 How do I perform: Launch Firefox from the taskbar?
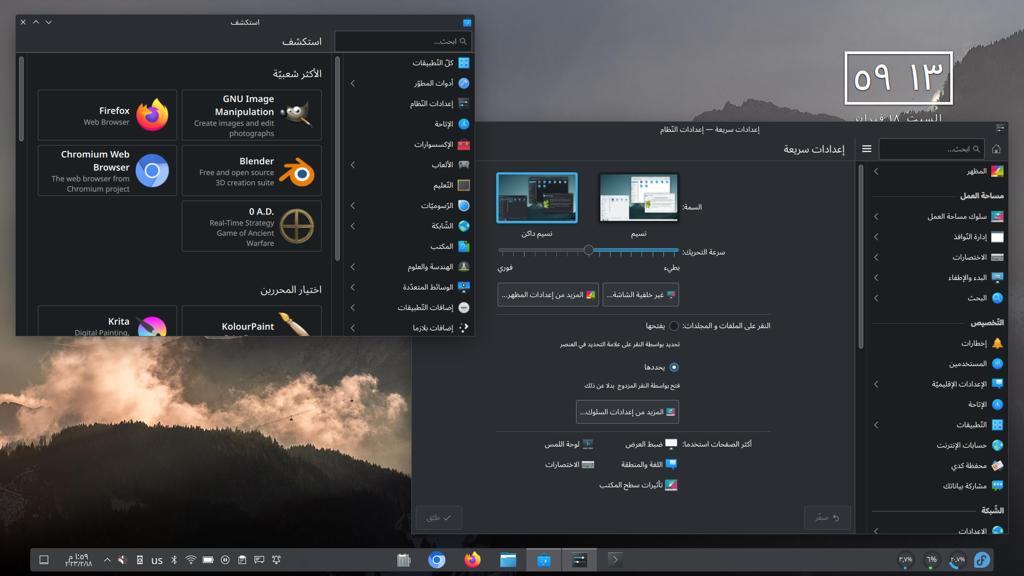[x=472, y=560]
